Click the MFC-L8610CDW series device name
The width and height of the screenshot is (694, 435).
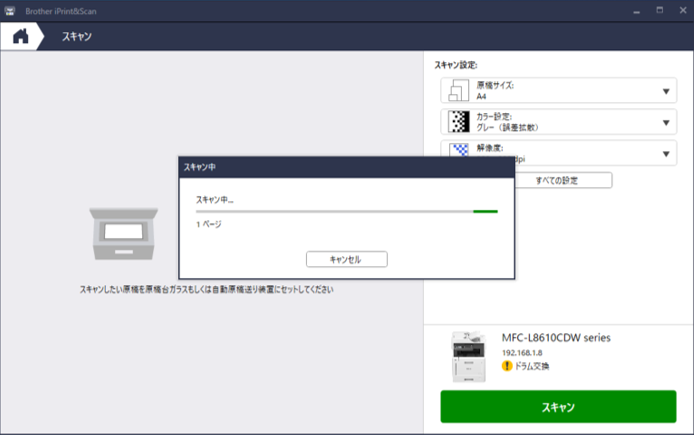coord(556,338)
